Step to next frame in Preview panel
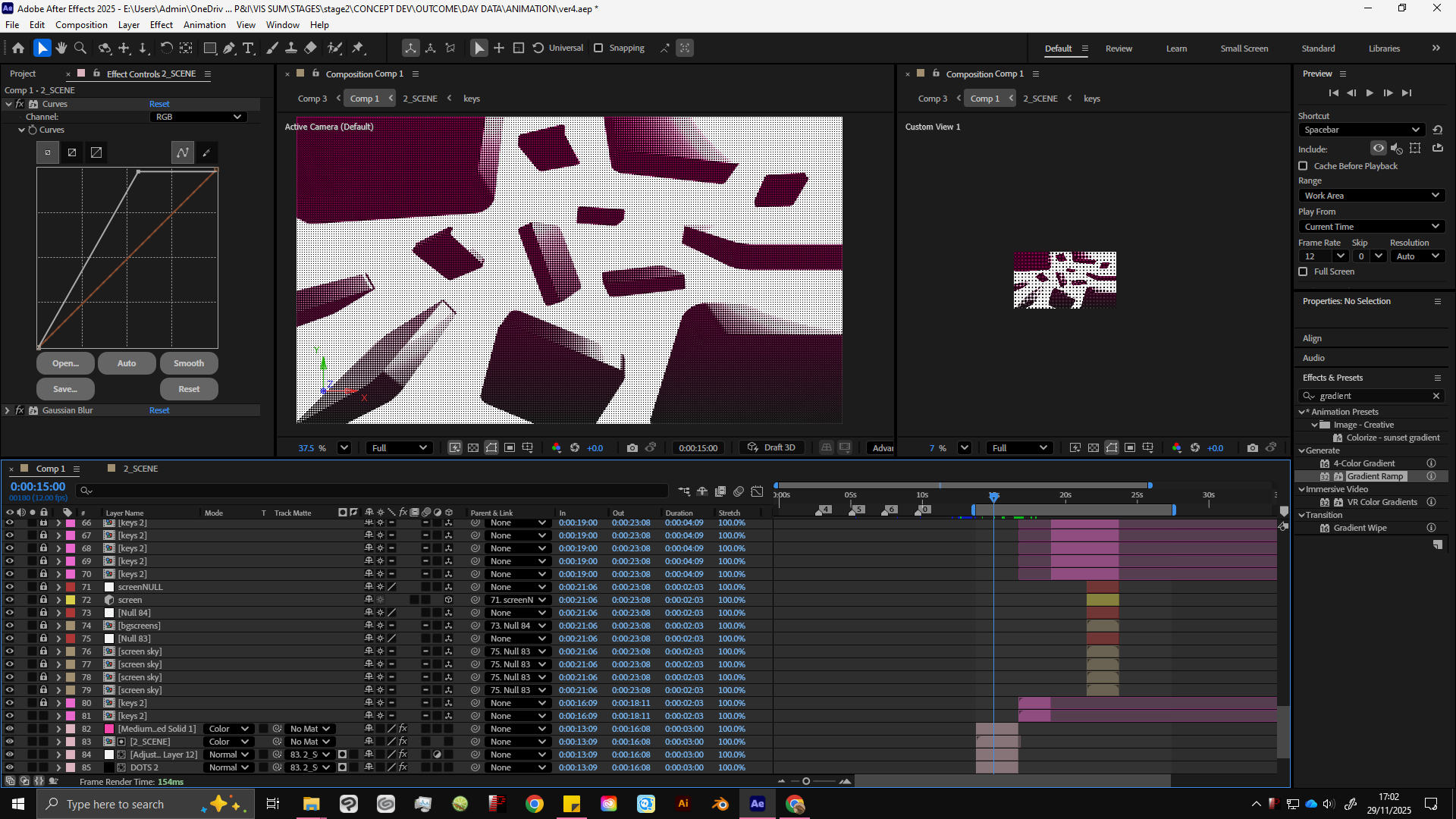Screen dimensions: 1456x819 click(x=1388, y=93)
